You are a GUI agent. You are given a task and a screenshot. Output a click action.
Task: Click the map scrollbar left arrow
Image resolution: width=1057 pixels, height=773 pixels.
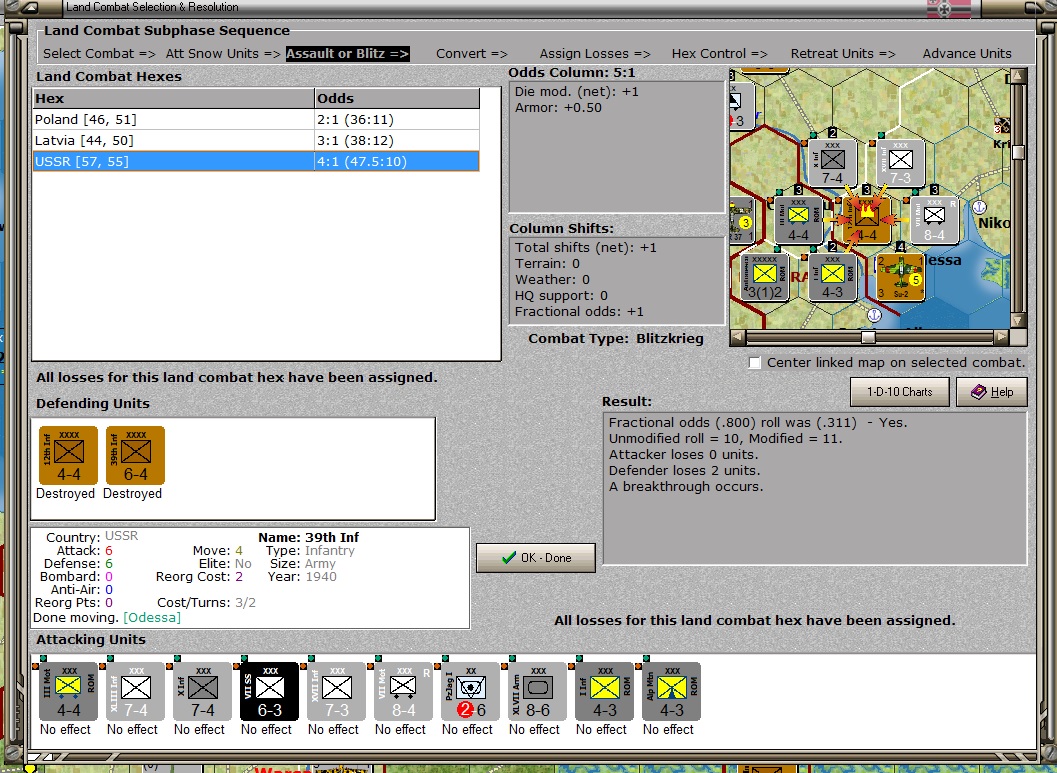click(737, 336)
